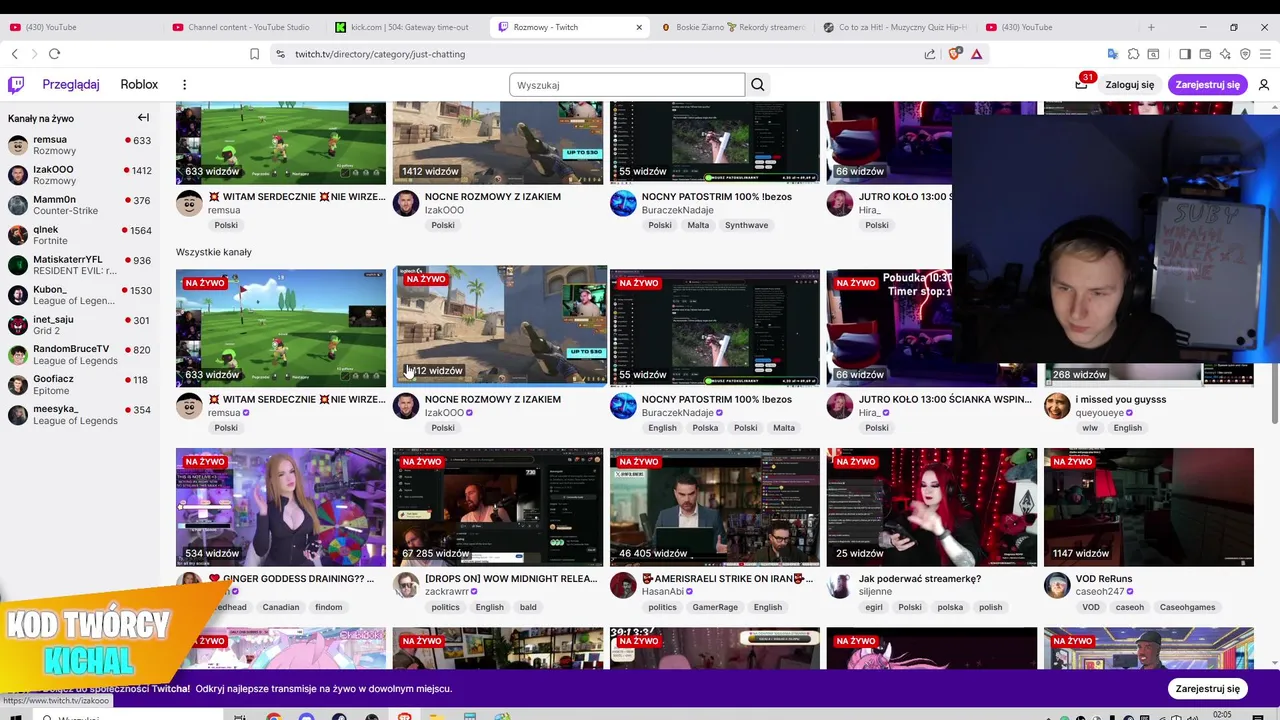Open stream title 'Jak poderwać streamerkę?'
1280x720 pixels.
coord(920,579)
